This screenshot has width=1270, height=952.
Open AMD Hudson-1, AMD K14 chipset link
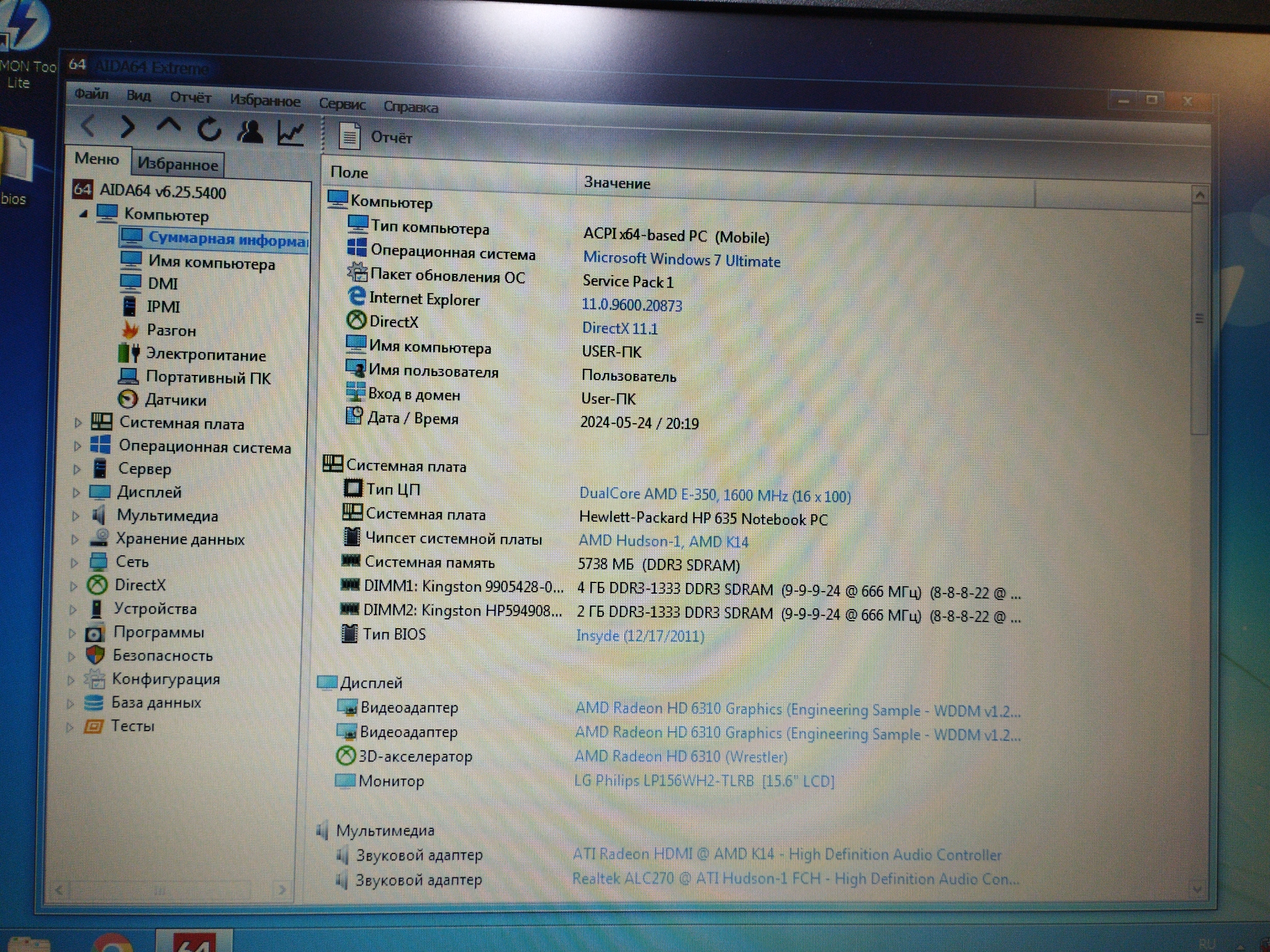point(663,541)
